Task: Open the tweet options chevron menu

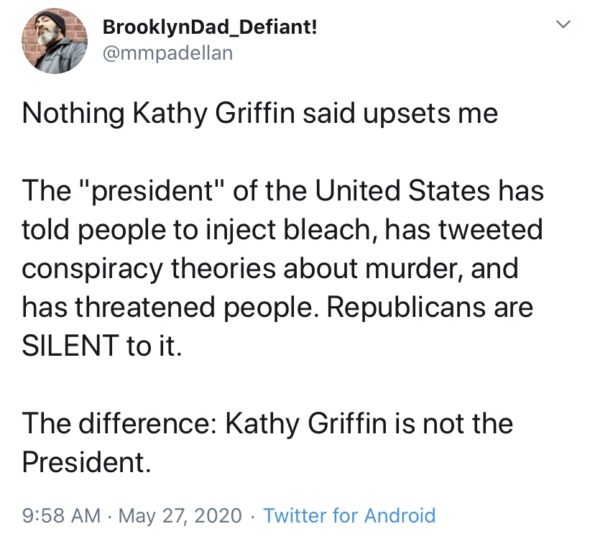Action: click(563, 24)
